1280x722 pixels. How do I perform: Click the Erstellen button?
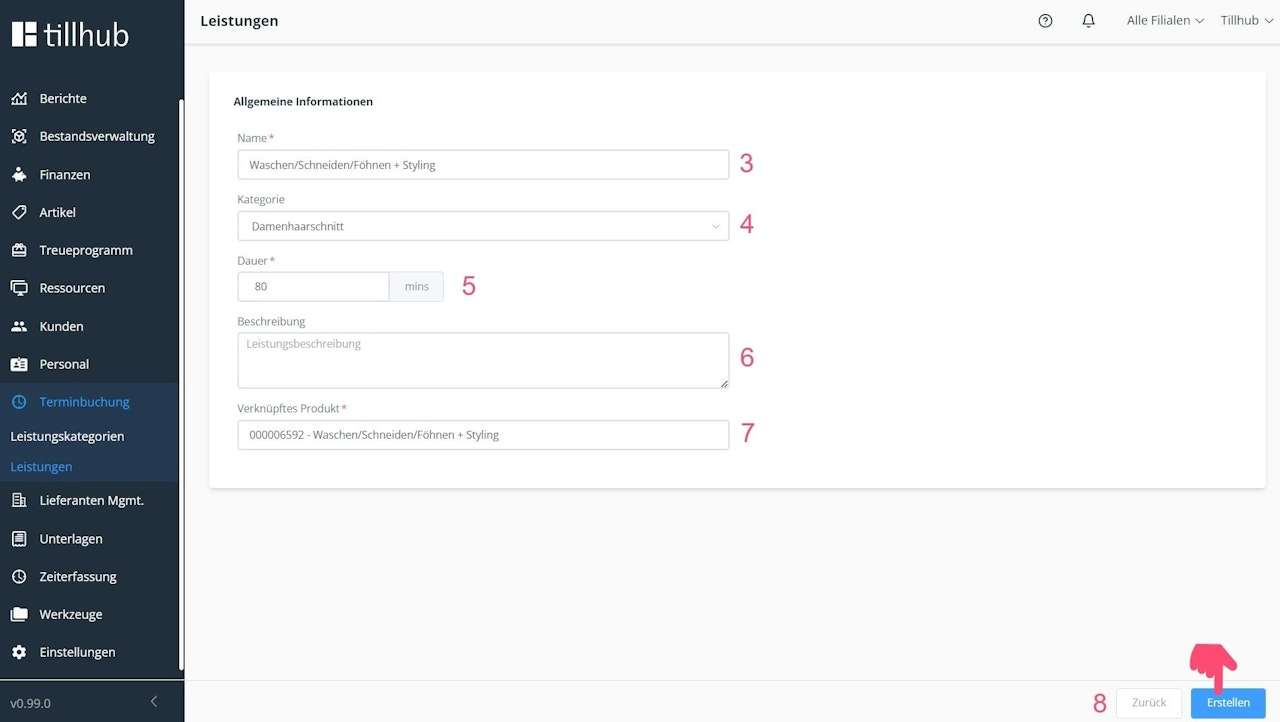tap(1228, 703)
